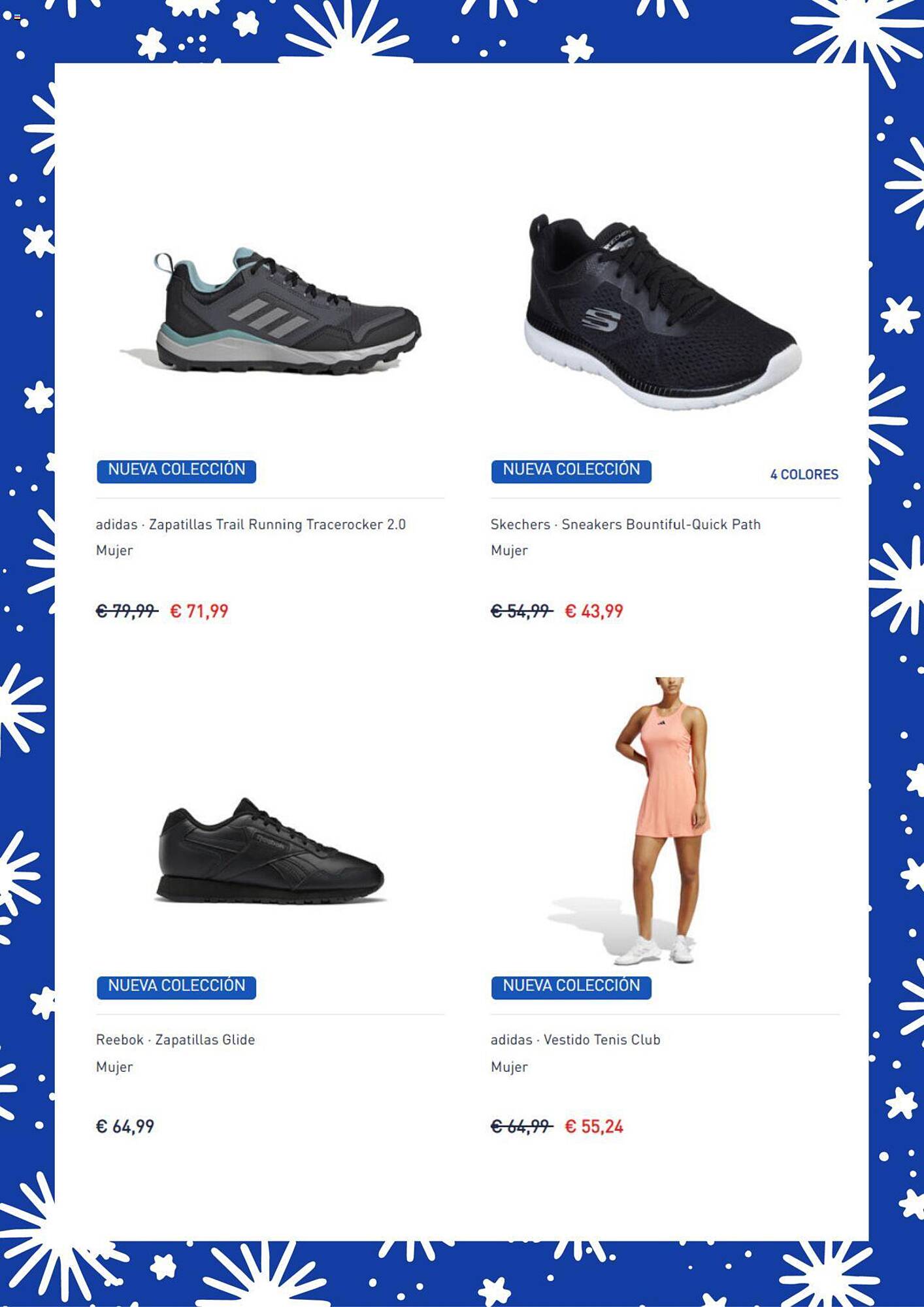Image resolution: width=924 pixels, height=1307 pixels.
Task: Click the crossed-out price € 79,99
Action: [x=127, y=611]
